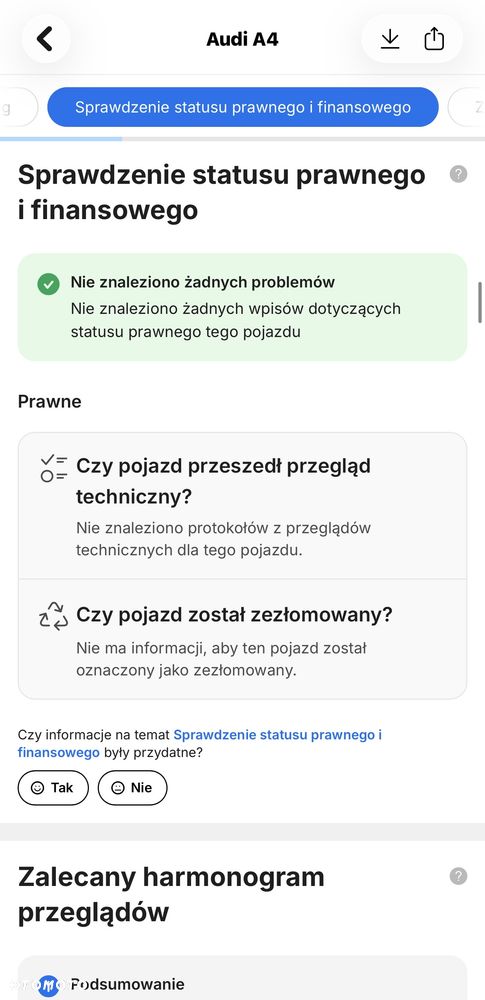Tap the blue Podsumowanie icon
The image size is (485, 1000).
48,985
